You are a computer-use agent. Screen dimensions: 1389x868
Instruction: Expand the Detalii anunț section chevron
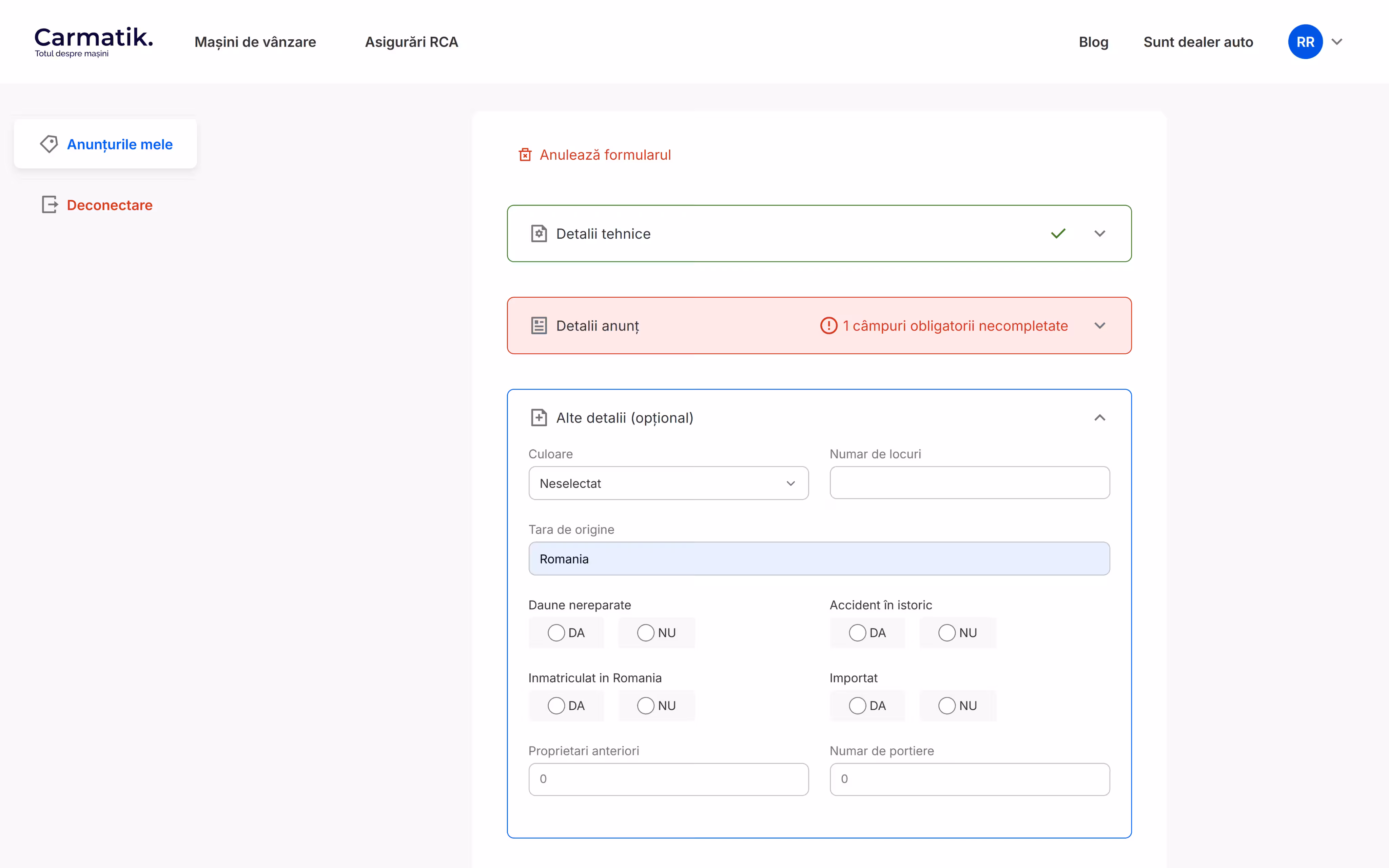coord(1099,325)
